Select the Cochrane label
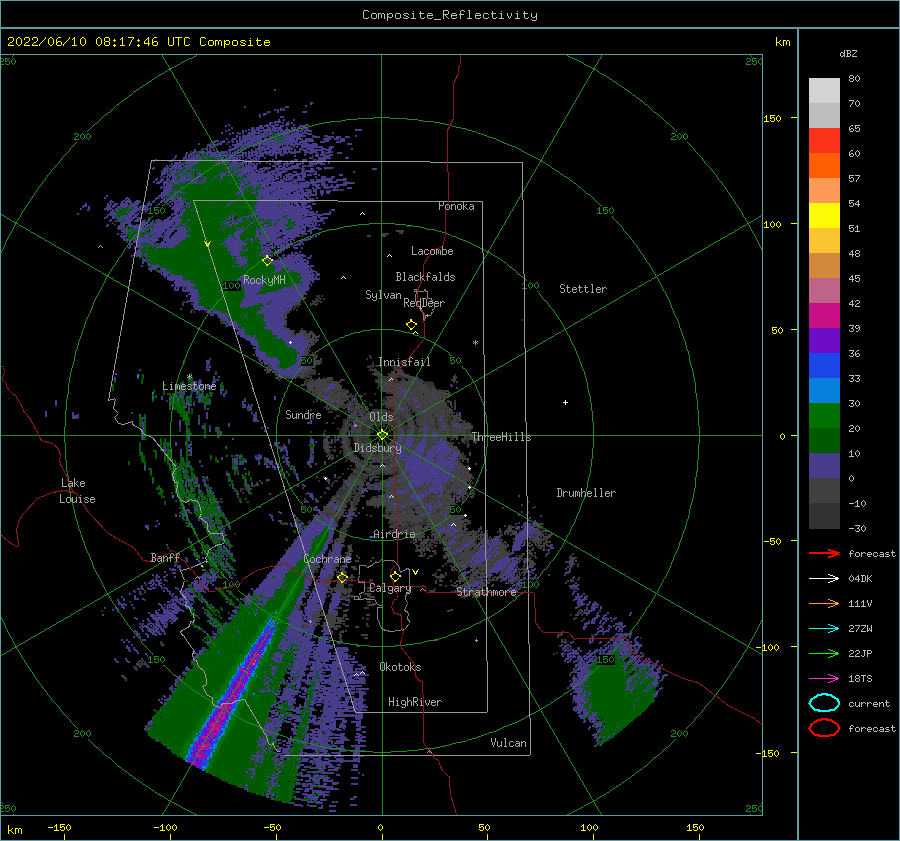The height and width of the screenshot is (841, 900). coord(327,559)
